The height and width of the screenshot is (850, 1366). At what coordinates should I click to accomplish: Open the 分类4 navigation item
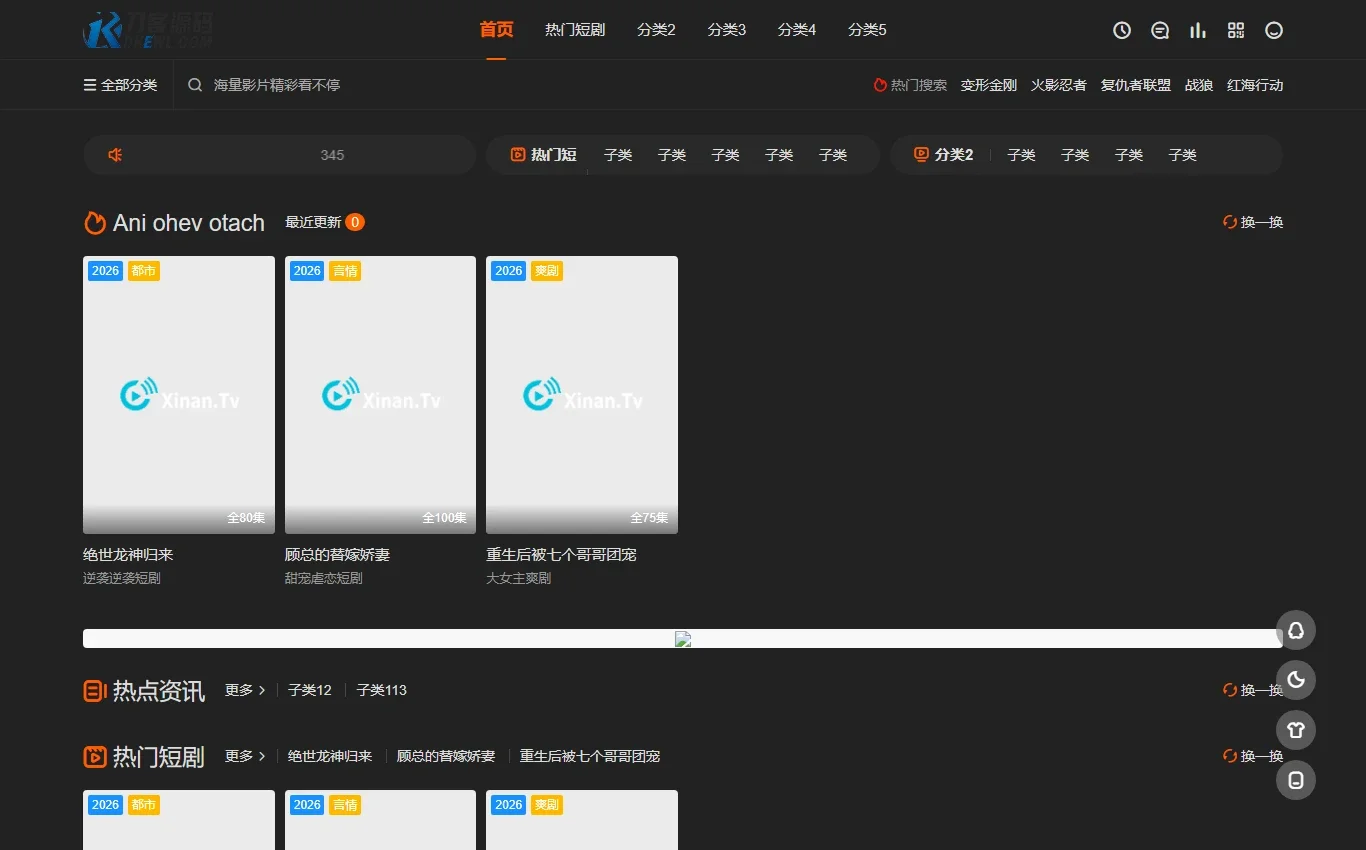[x=797, y=30]
